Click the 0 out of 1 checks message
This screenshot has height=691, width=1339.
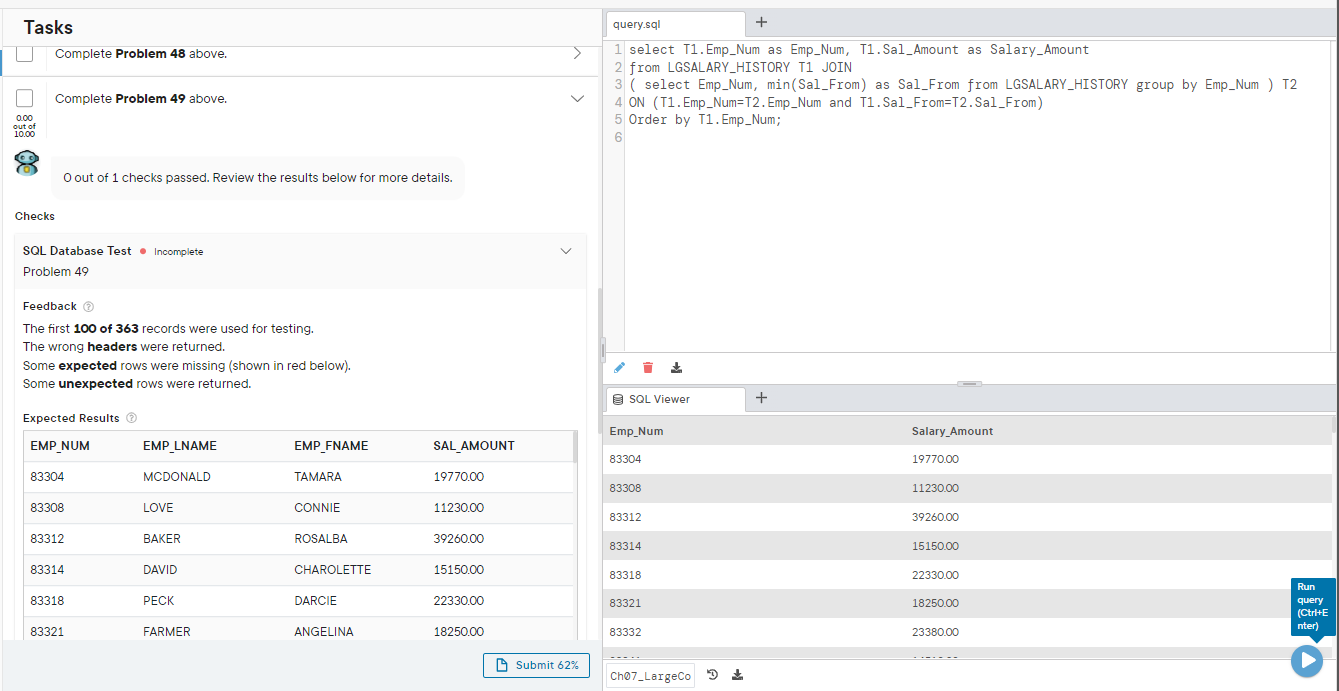pyautogui.click(x=258, y=178)
